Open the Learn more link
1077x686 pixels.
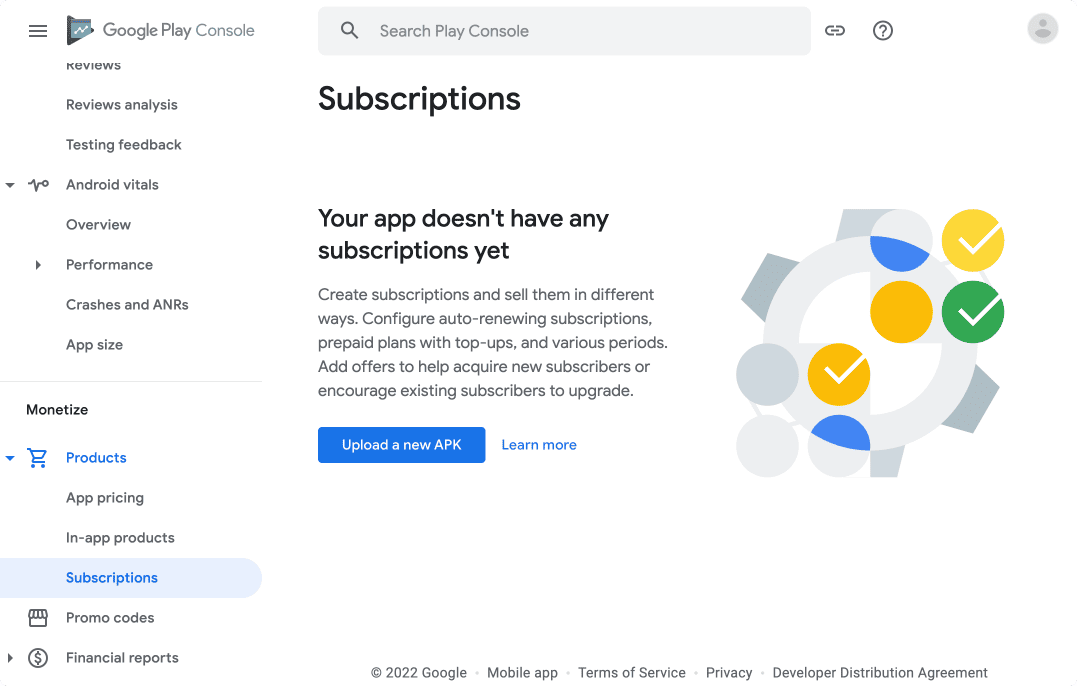[539, 445]
